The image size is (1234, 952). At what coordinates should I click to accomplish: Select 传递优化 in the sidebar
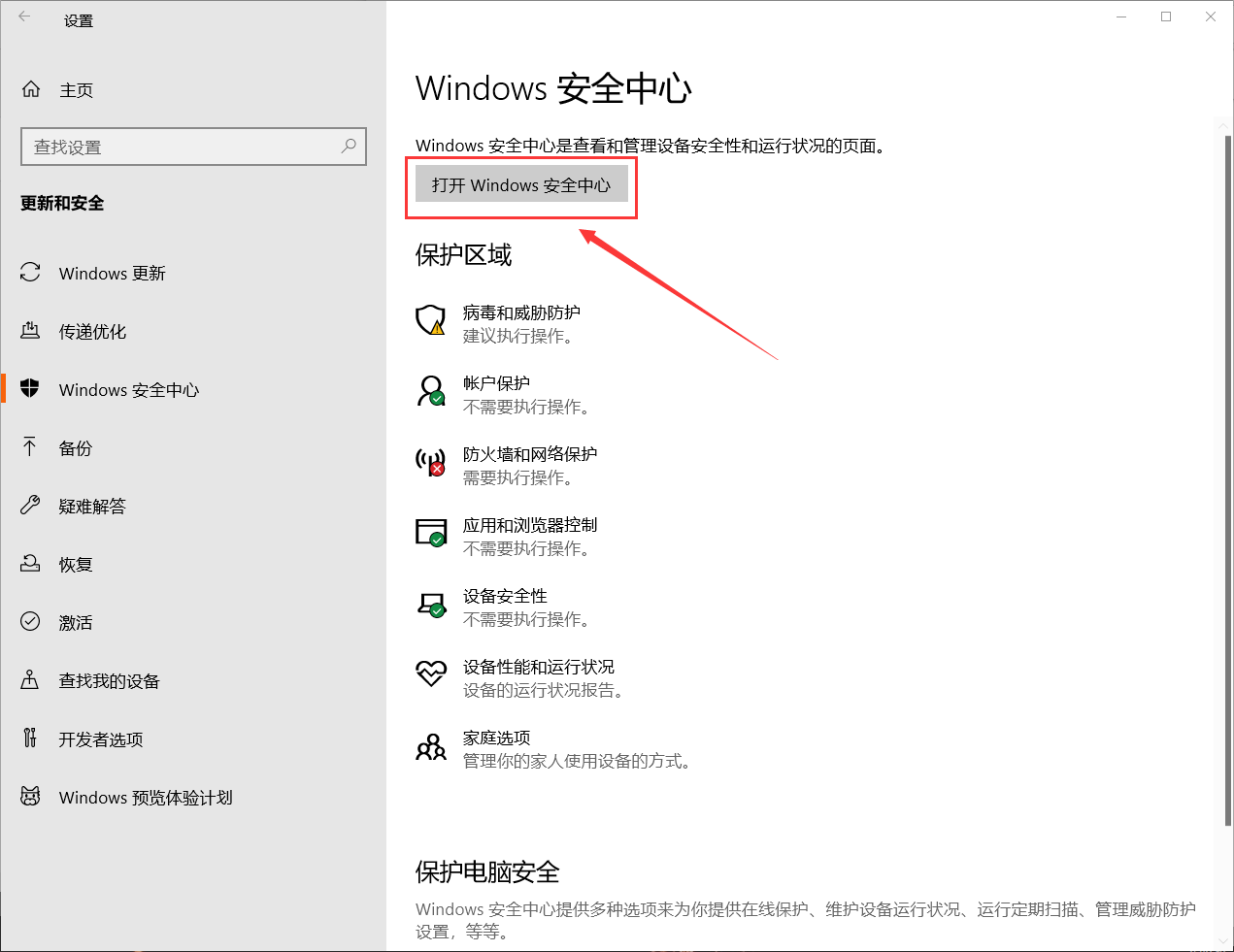tap(92, 332)
